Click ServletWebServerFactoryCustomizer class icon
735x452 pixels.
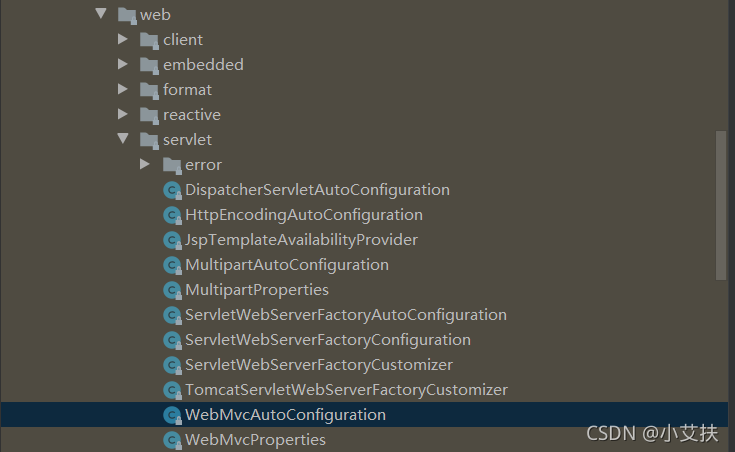[x=172, y=365]
